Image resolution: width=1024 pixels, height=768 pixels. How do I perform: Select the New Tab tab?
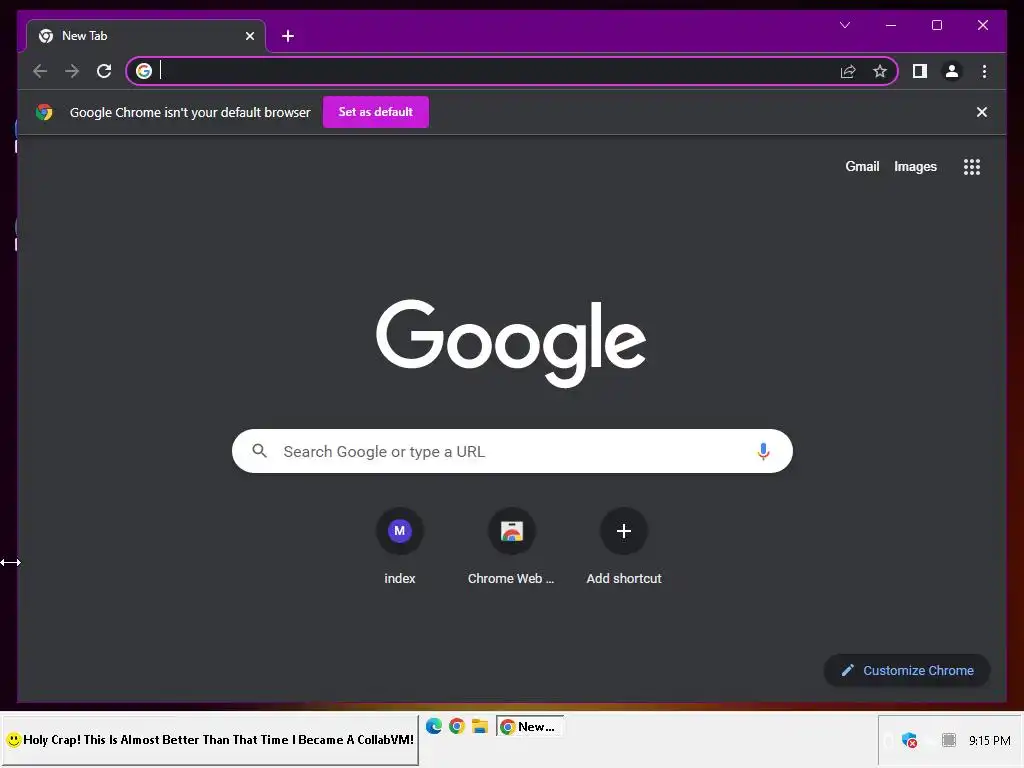[x=146, y=36]
